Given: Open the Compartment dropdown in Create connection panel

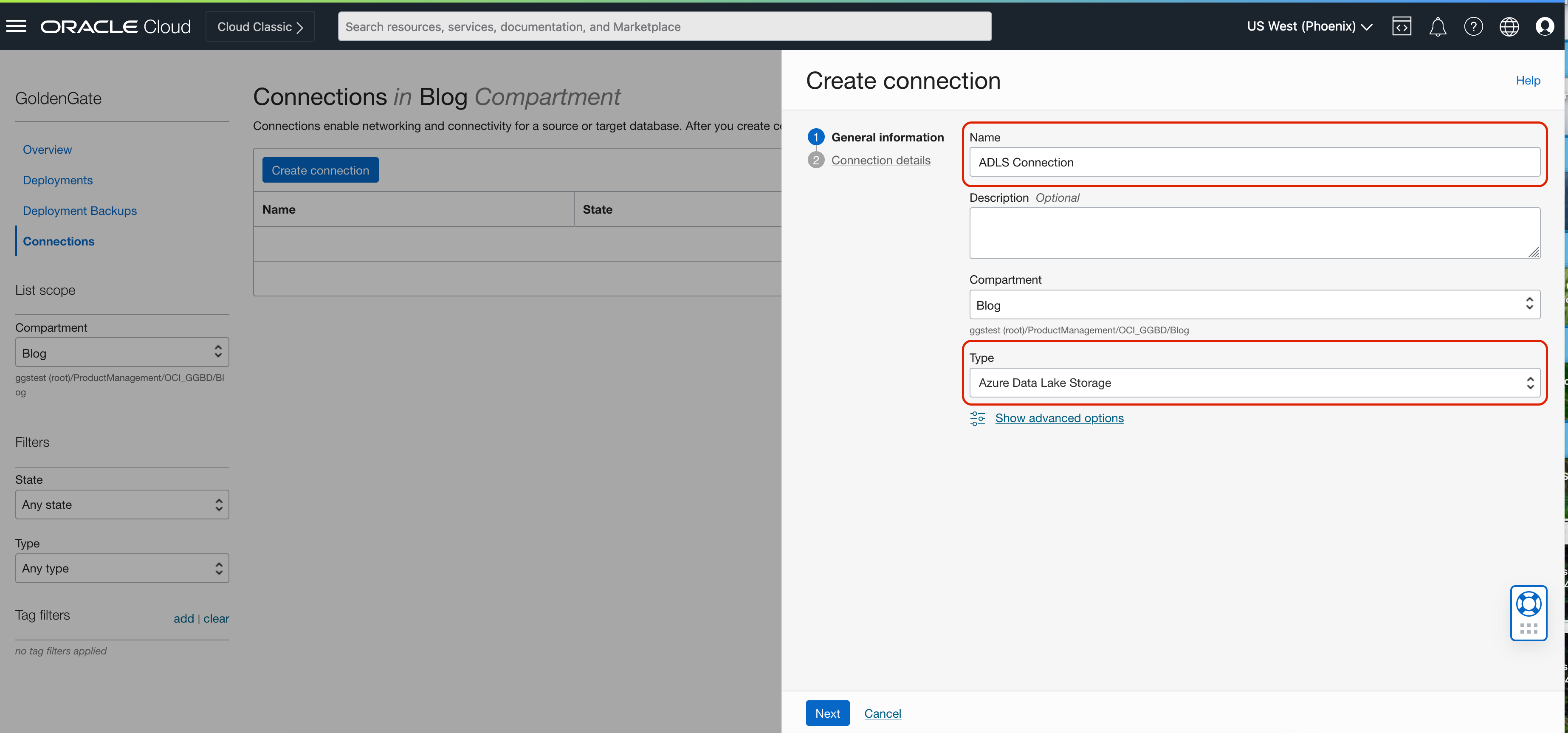Looking at the screenshot, I should (x=1255, y=305).
